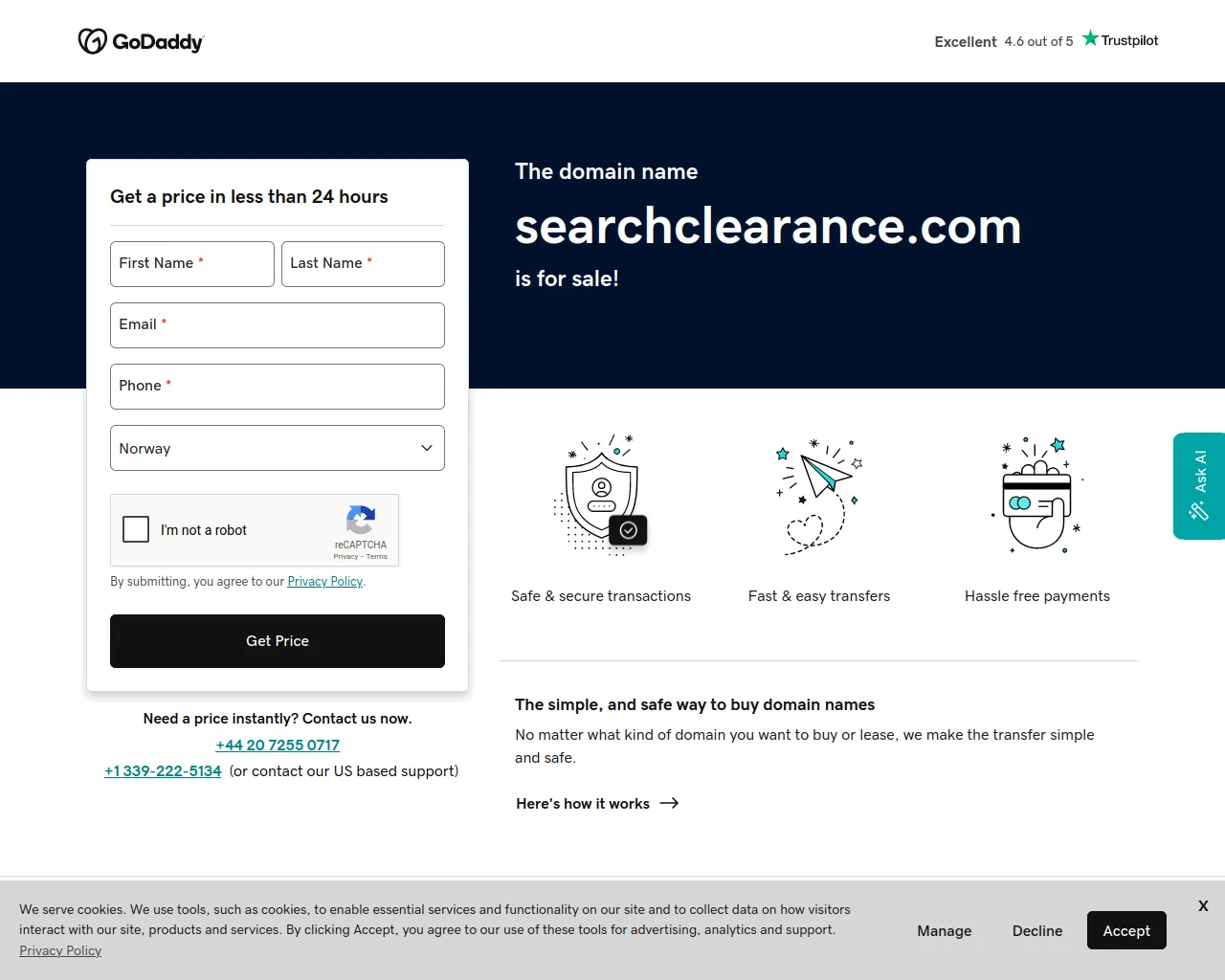Check the I'm not a robot box
The image size is (1225, 980).
(135, 529)
